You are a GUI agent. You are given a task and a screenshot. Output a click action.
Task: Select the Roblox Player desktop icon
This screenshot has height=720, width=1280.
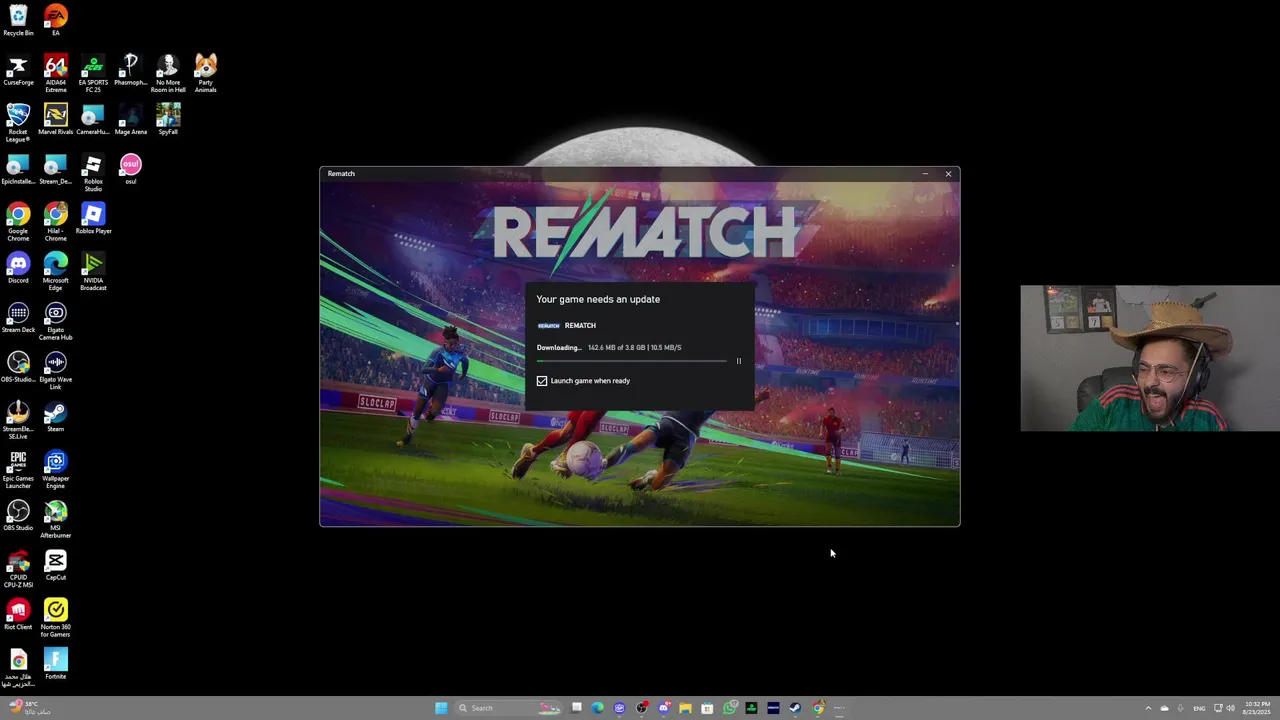pyautogui.click(x=93, y=218)
